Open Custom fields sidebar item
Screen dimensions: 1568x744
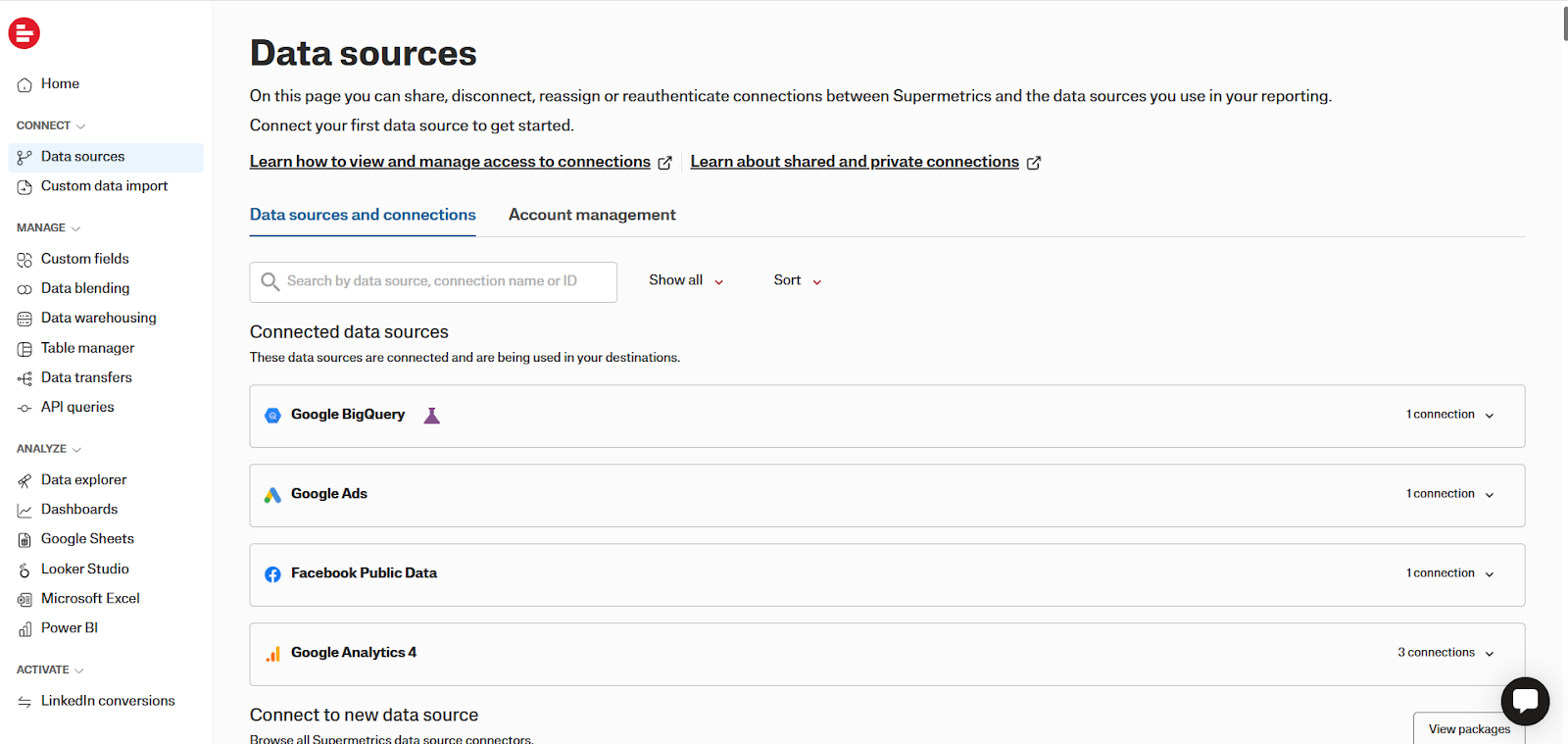[x=85, y=259]
